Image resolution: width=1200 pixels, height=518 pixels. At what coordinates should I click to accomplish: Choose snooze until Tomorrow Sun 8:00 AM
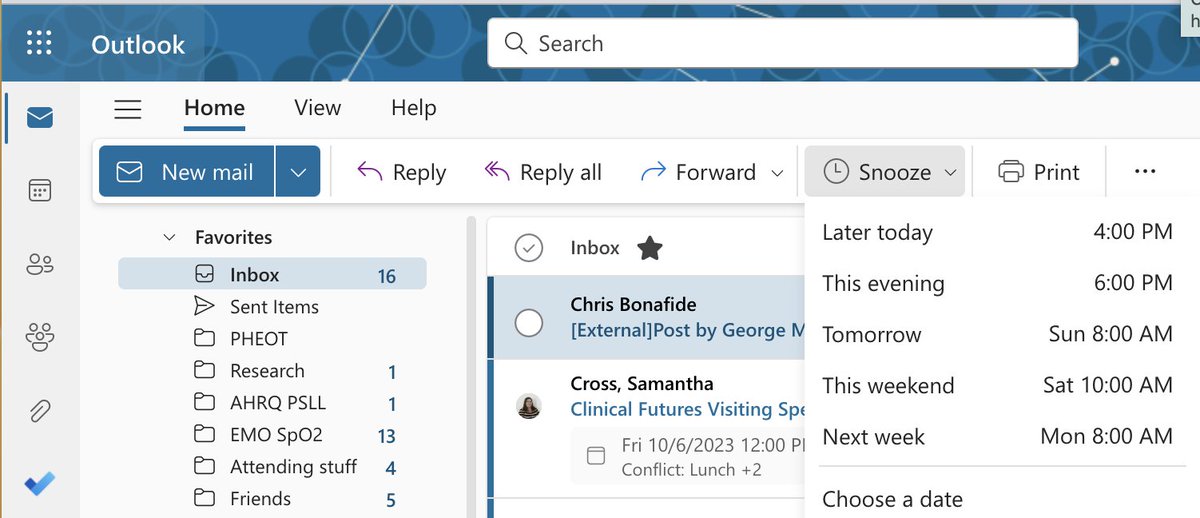click(x=997, y=334)
